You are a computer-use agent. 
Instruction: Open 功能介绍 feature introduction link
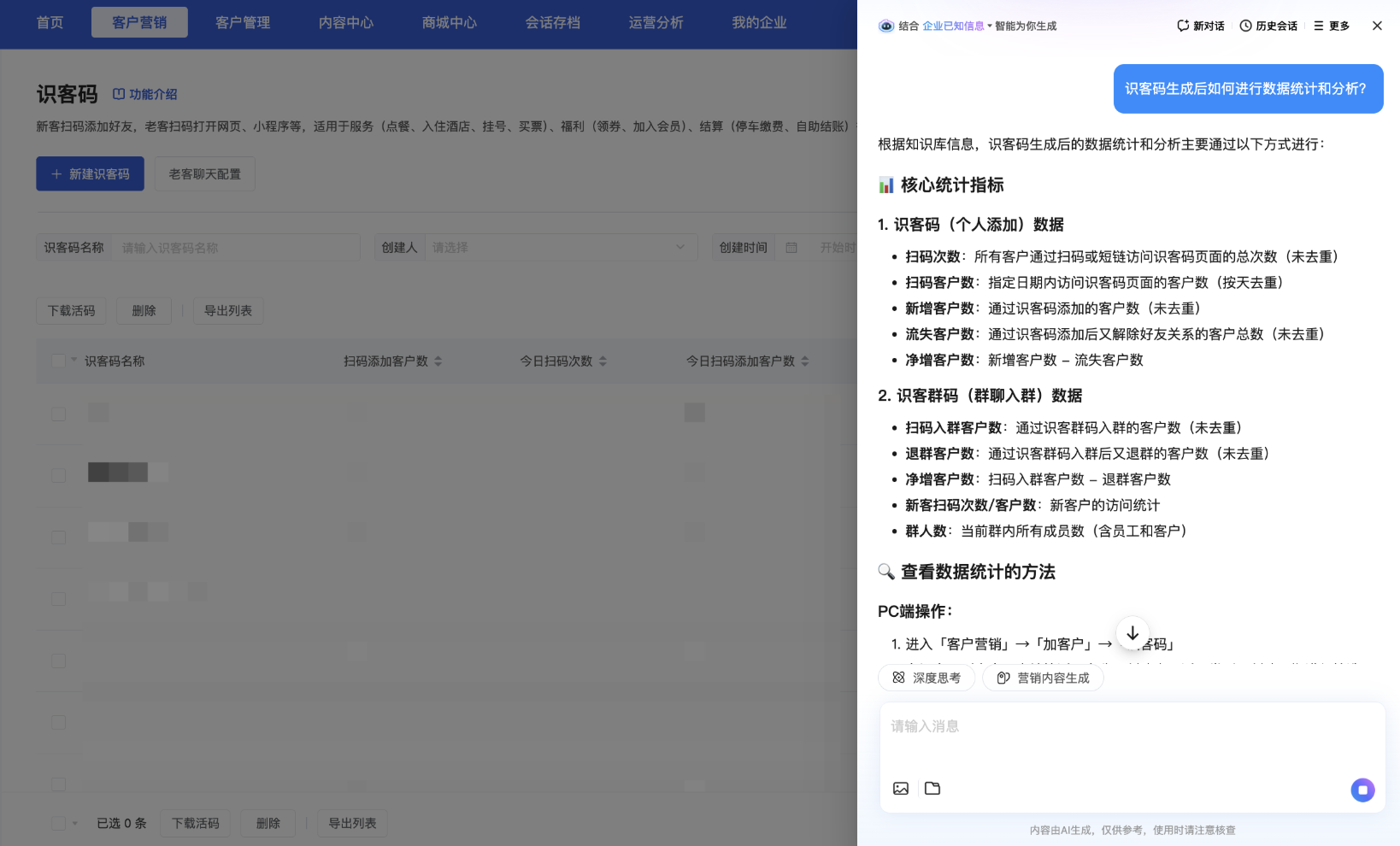145,94
